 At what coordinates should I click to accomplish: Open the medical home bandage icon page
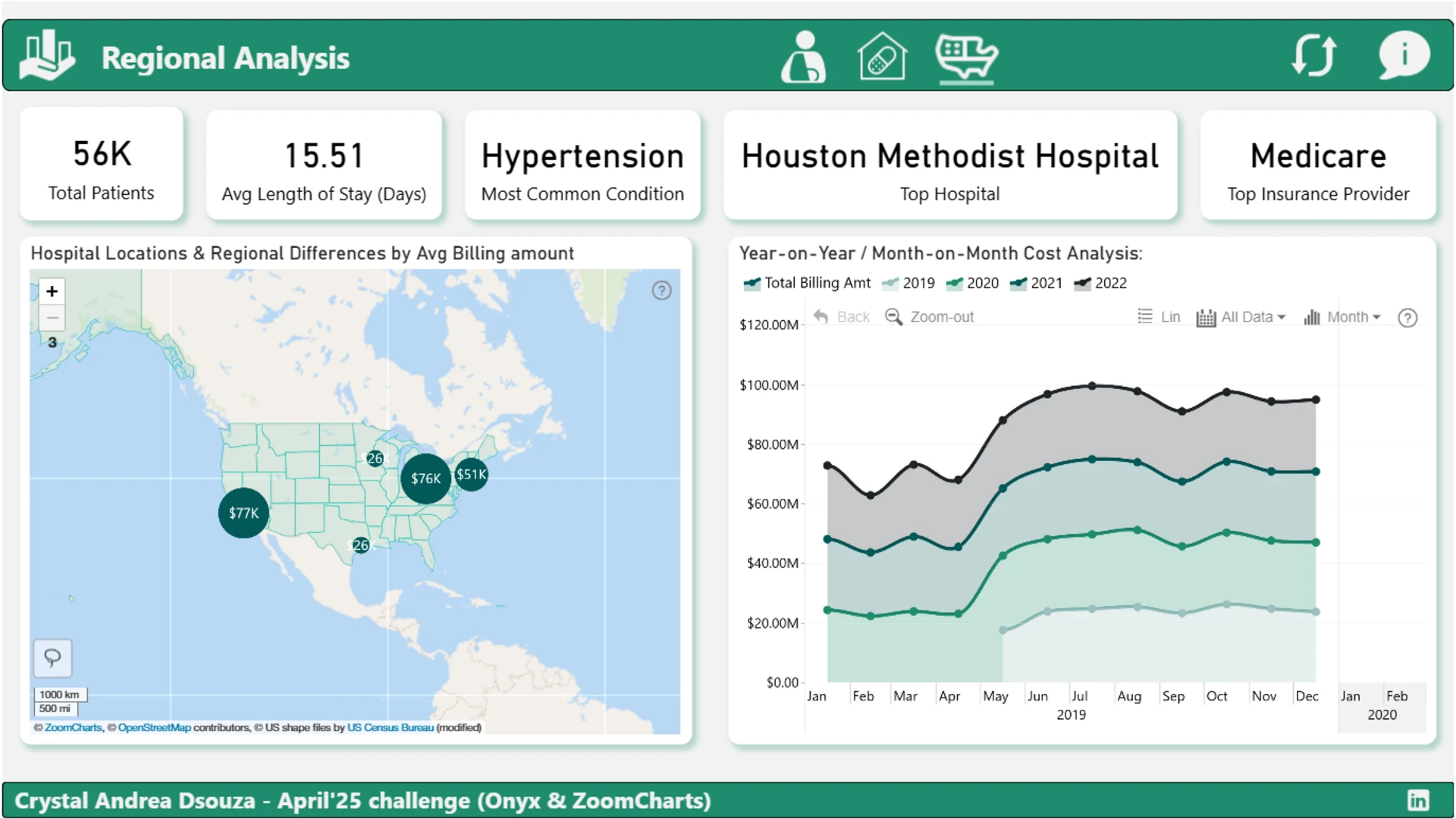coord(882,56)
